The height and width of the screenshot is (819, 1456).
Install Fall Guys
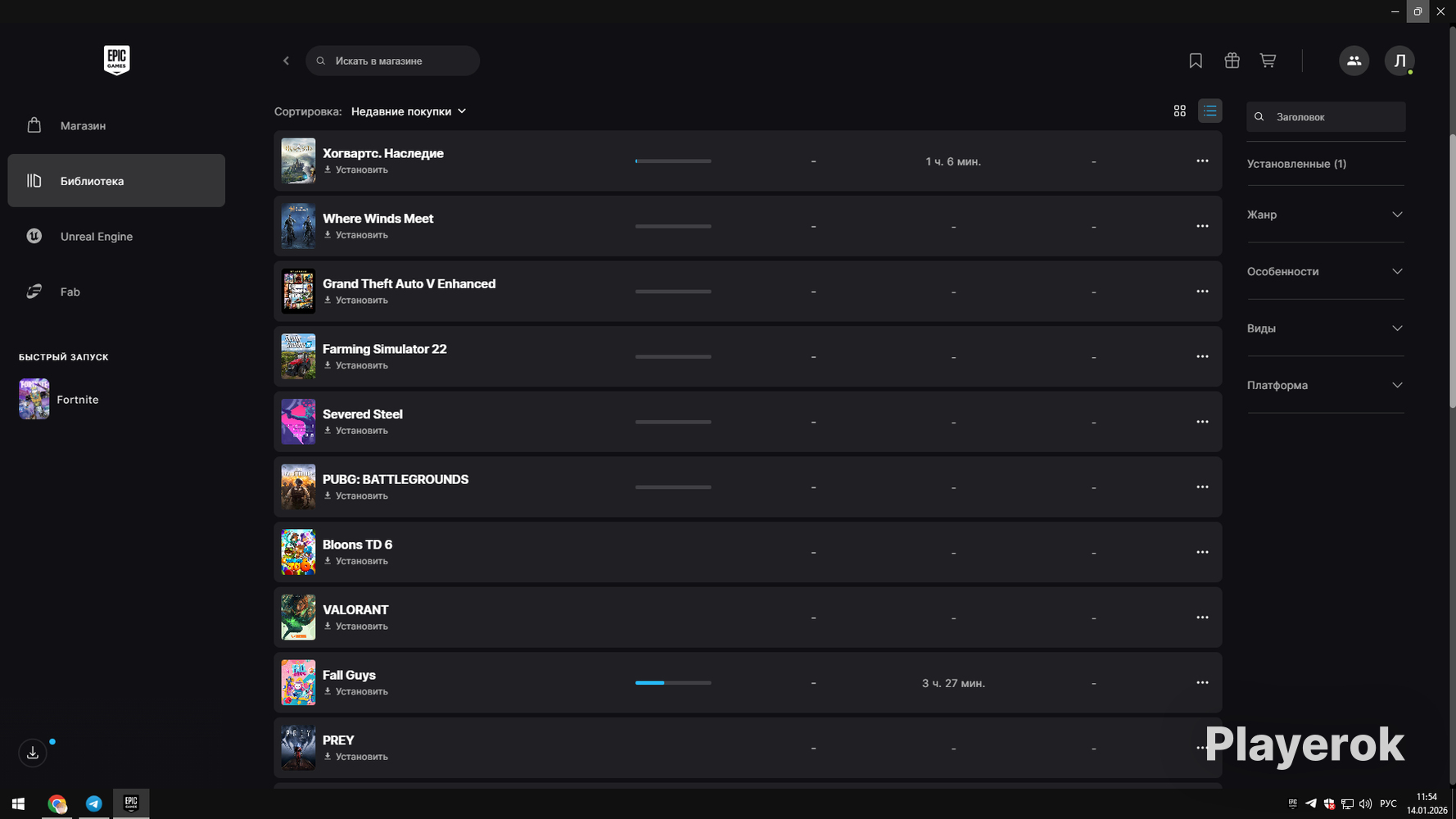click(x=356, y=691)
